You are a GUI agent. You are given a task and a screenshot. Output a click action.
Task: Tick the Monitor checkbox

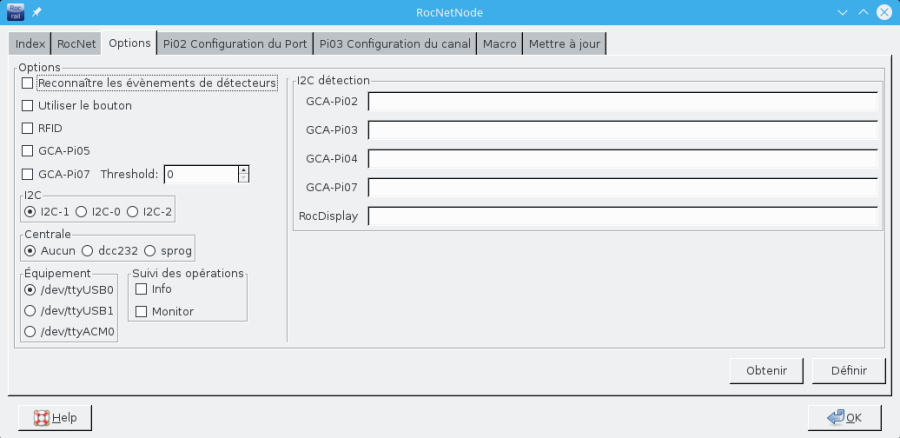pyautogui.click(x=141, y=311)
